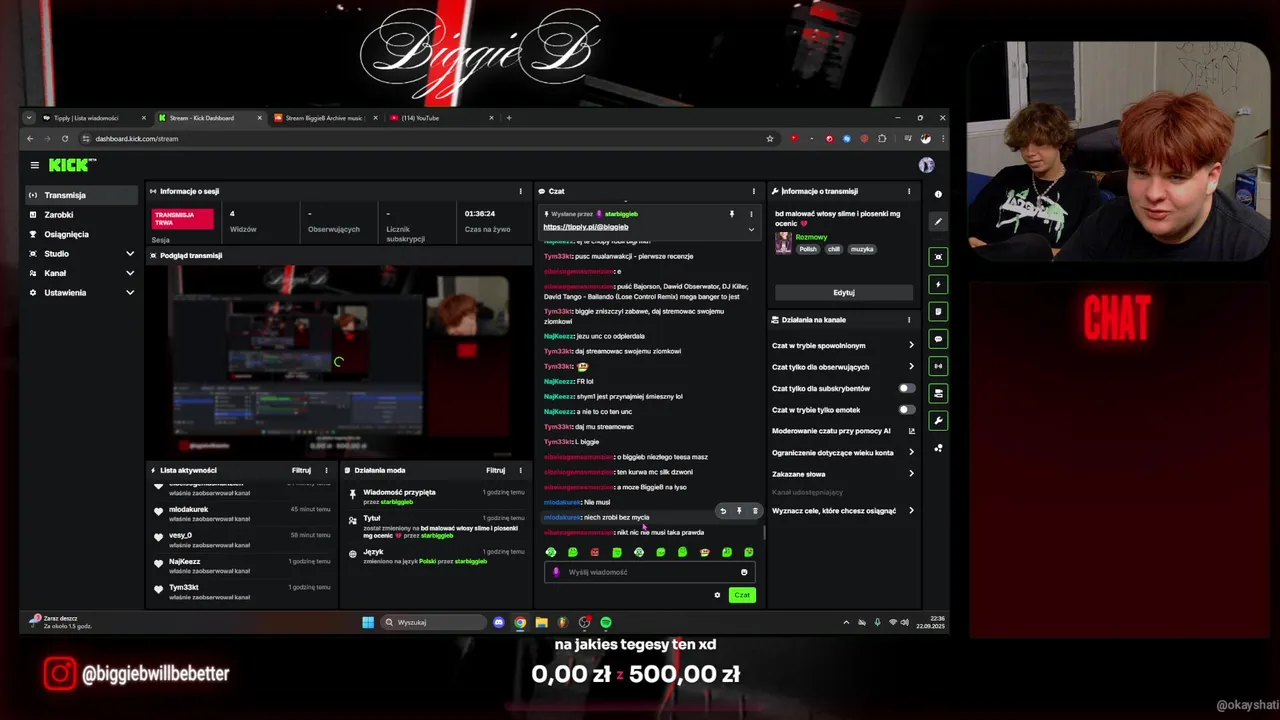Screen dimensions: 1280x720
Task: Click the Rozmowy category link
Action: pyautogui.click(x=811, y=237)
